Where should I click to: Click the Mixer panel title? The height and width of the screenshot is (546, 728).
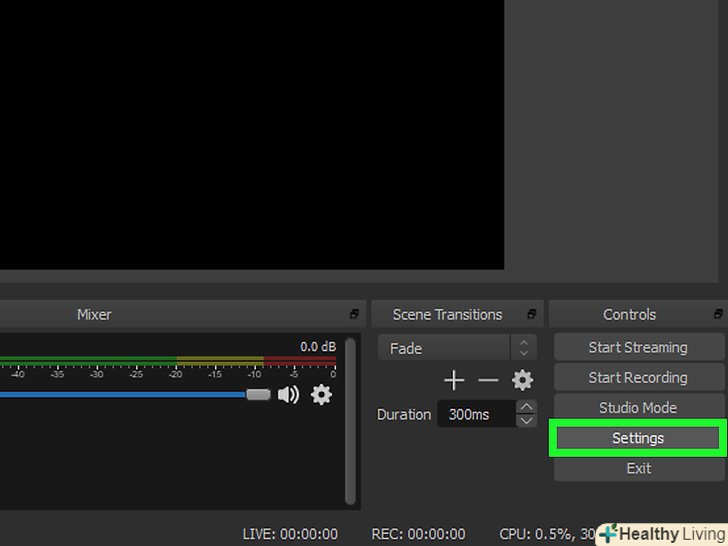point(94,314)
